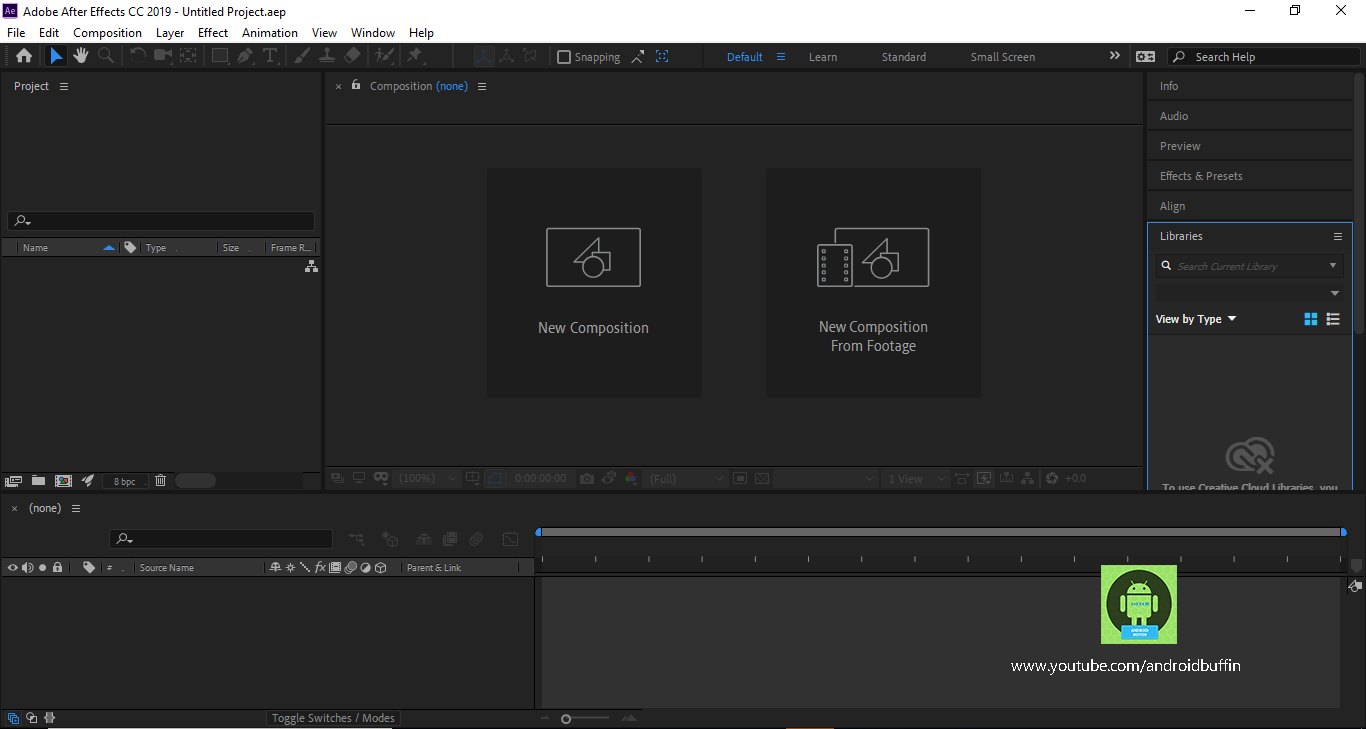This screenshot has height=729, width=1366.
Task: Select the Horizontal Type tool
Action: (x=270, y=56)
